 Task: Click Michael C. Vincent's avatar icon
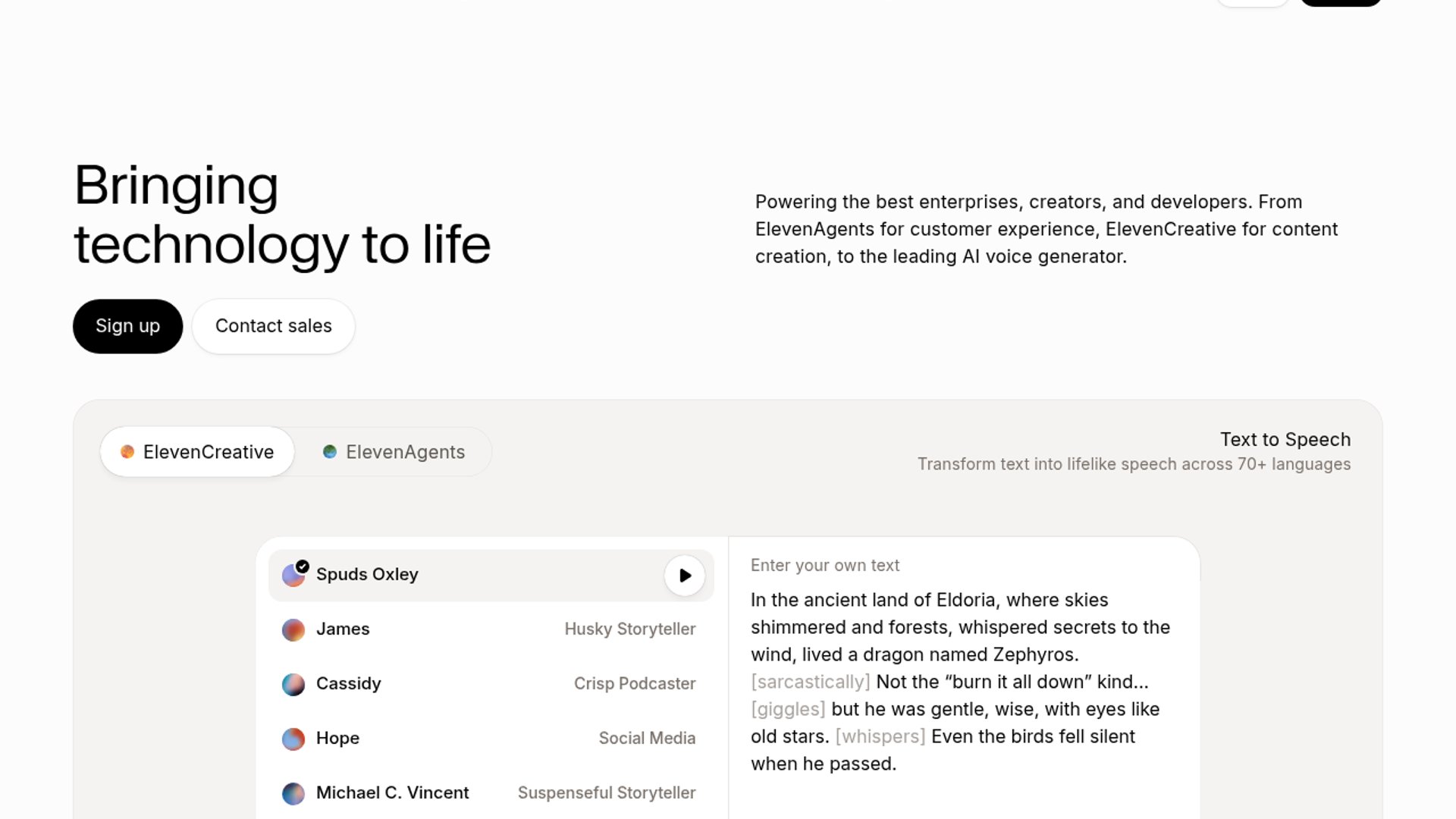[293, 793]
